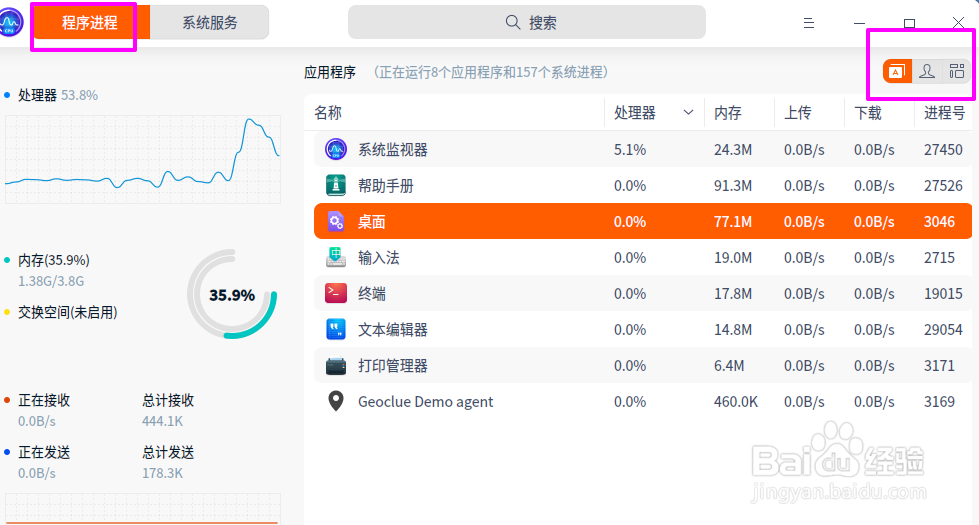Show all processes grid filter icon
979x525 pixels.
(x=957, y=71)
